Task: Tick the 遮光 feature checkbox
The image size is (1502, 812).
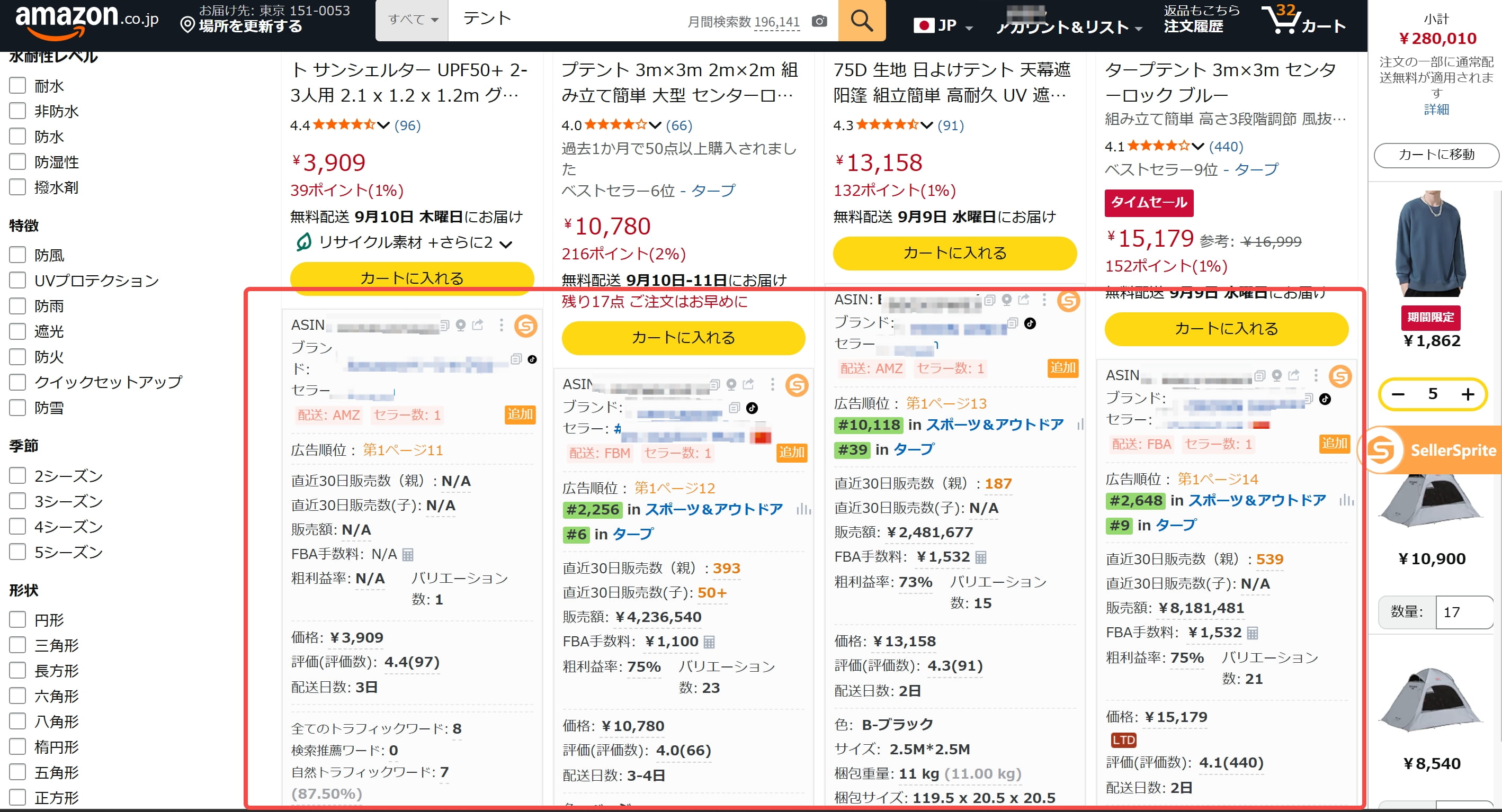Action: (x=17, y=331)
